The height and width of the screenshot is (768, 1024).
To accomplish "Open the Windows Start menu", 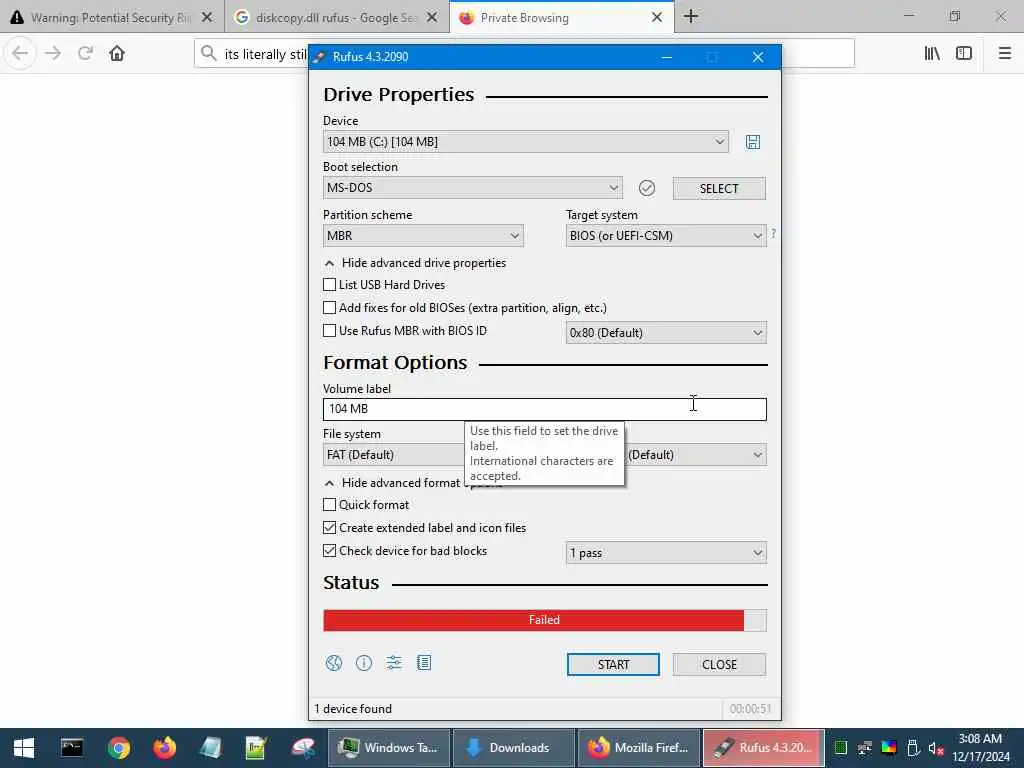I will click(x=24, y=748).
